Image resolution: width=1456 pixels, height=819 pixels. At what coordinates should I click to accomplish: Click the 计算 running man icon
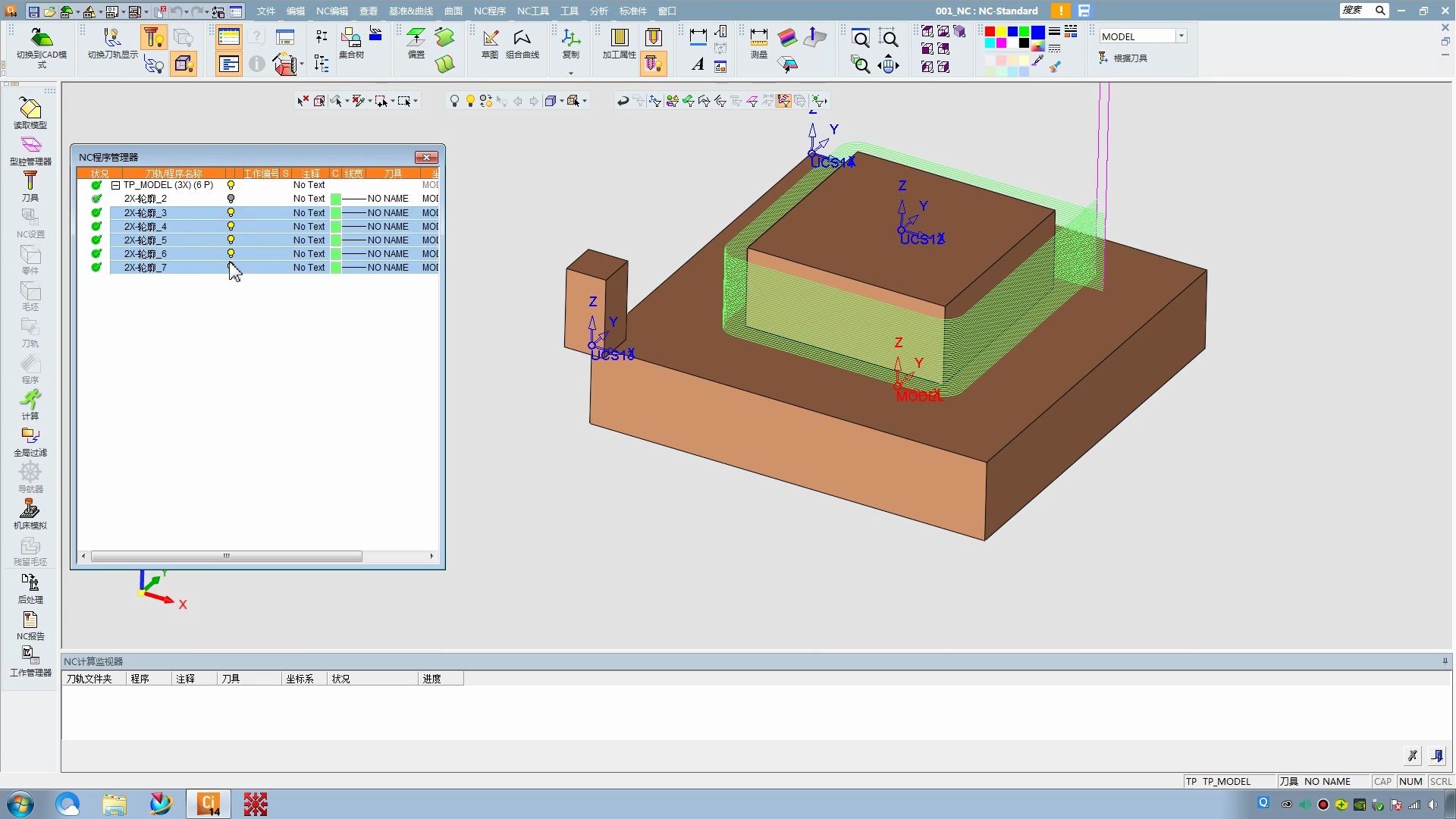[x=30, y=403]
